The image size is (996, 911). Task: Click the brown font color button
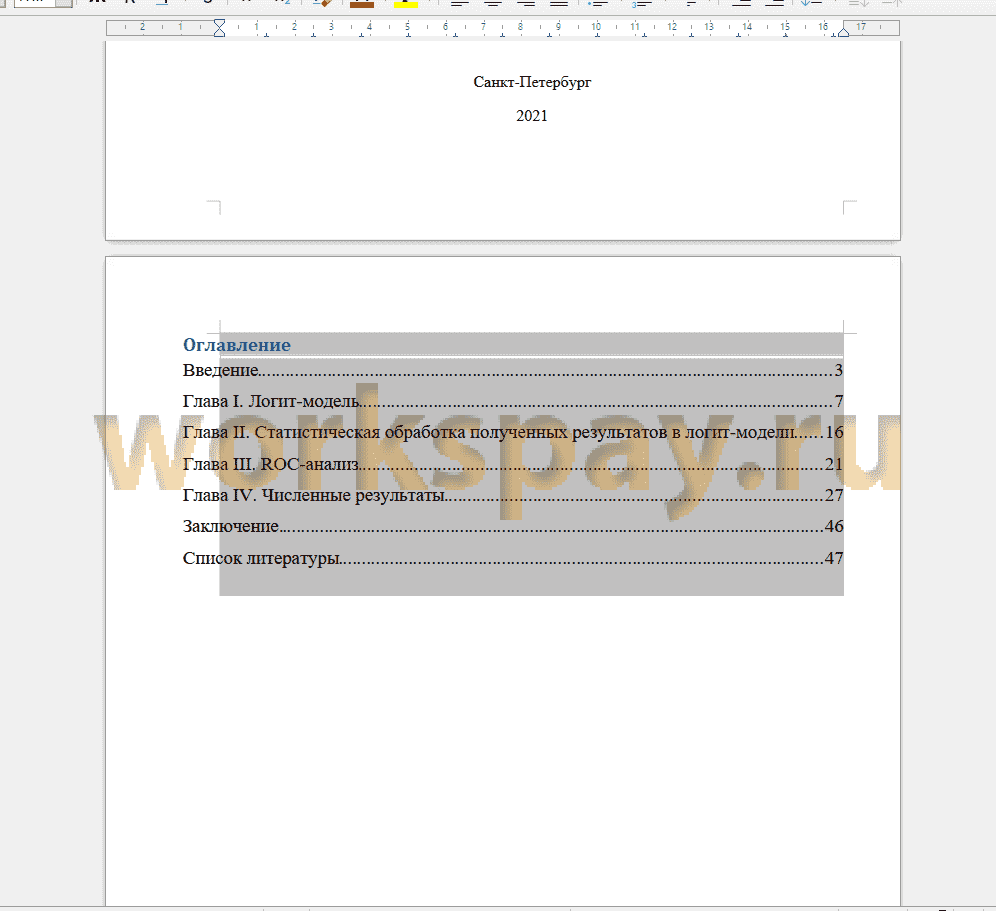pos(362,3)
